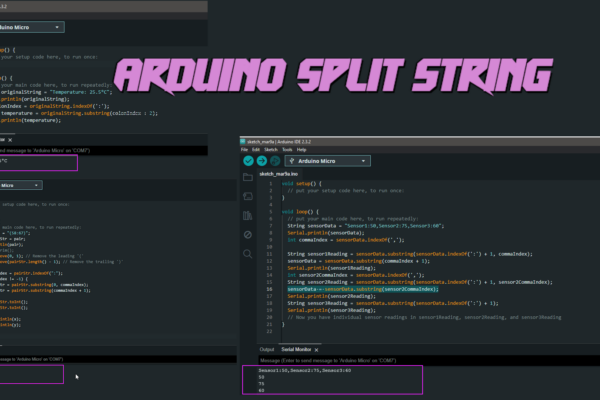
Task: Open the Tools menu
Action: [287, 150]
